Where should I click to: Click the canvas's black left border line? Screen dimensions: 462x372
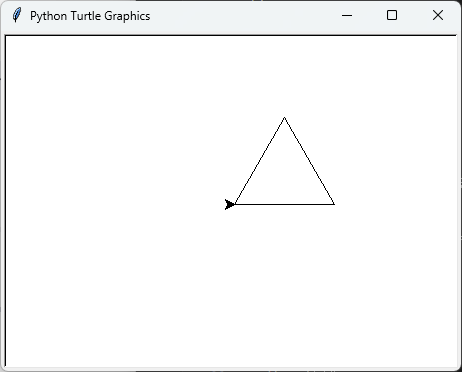coord(5,200)
